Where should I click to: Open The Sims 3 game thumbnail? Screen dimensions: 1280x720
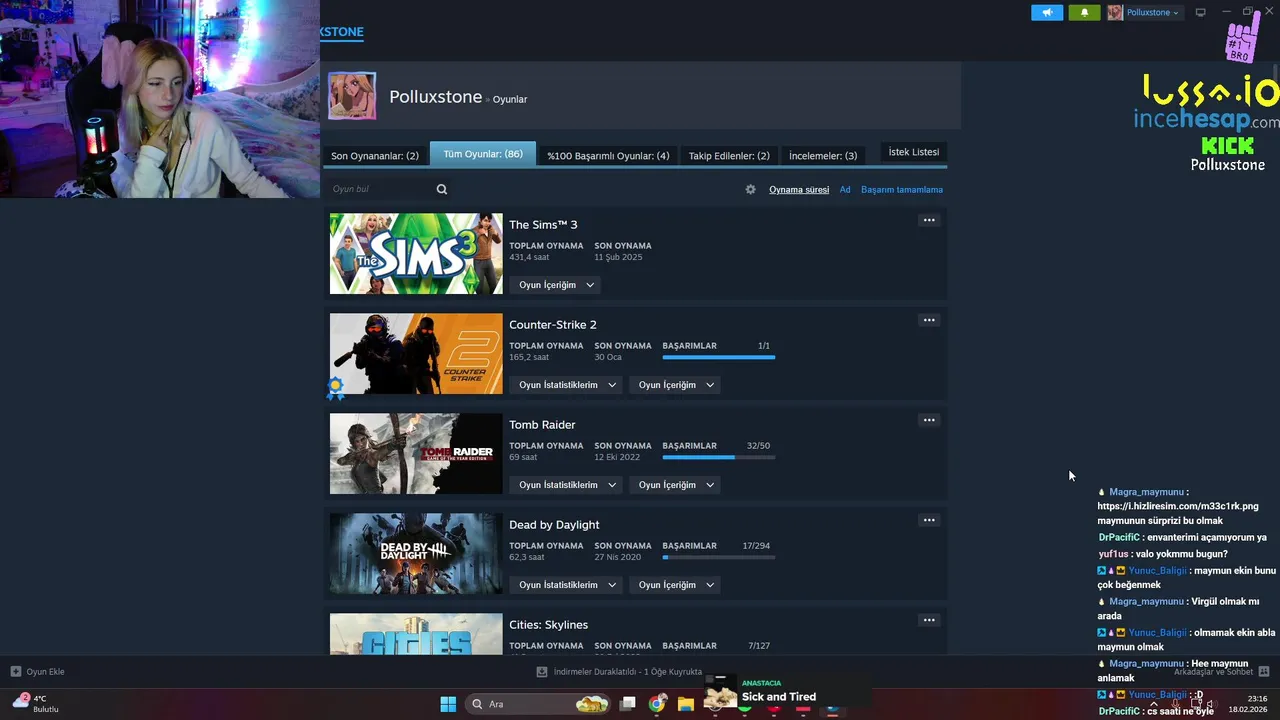[x=416, y=254]
